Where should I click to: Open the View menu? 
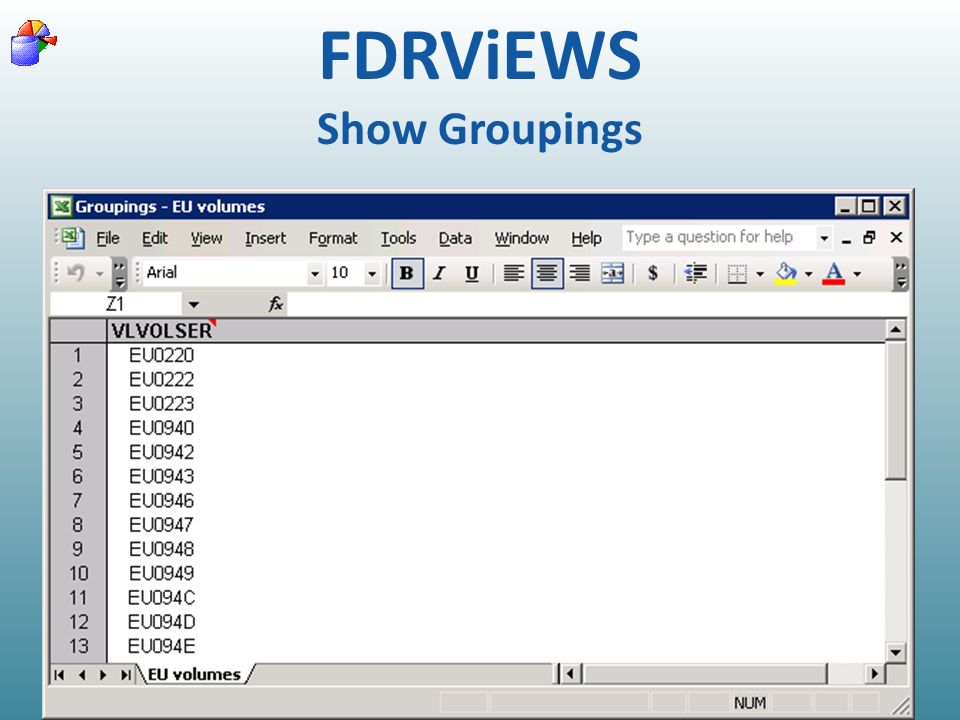tap(206, 238)
